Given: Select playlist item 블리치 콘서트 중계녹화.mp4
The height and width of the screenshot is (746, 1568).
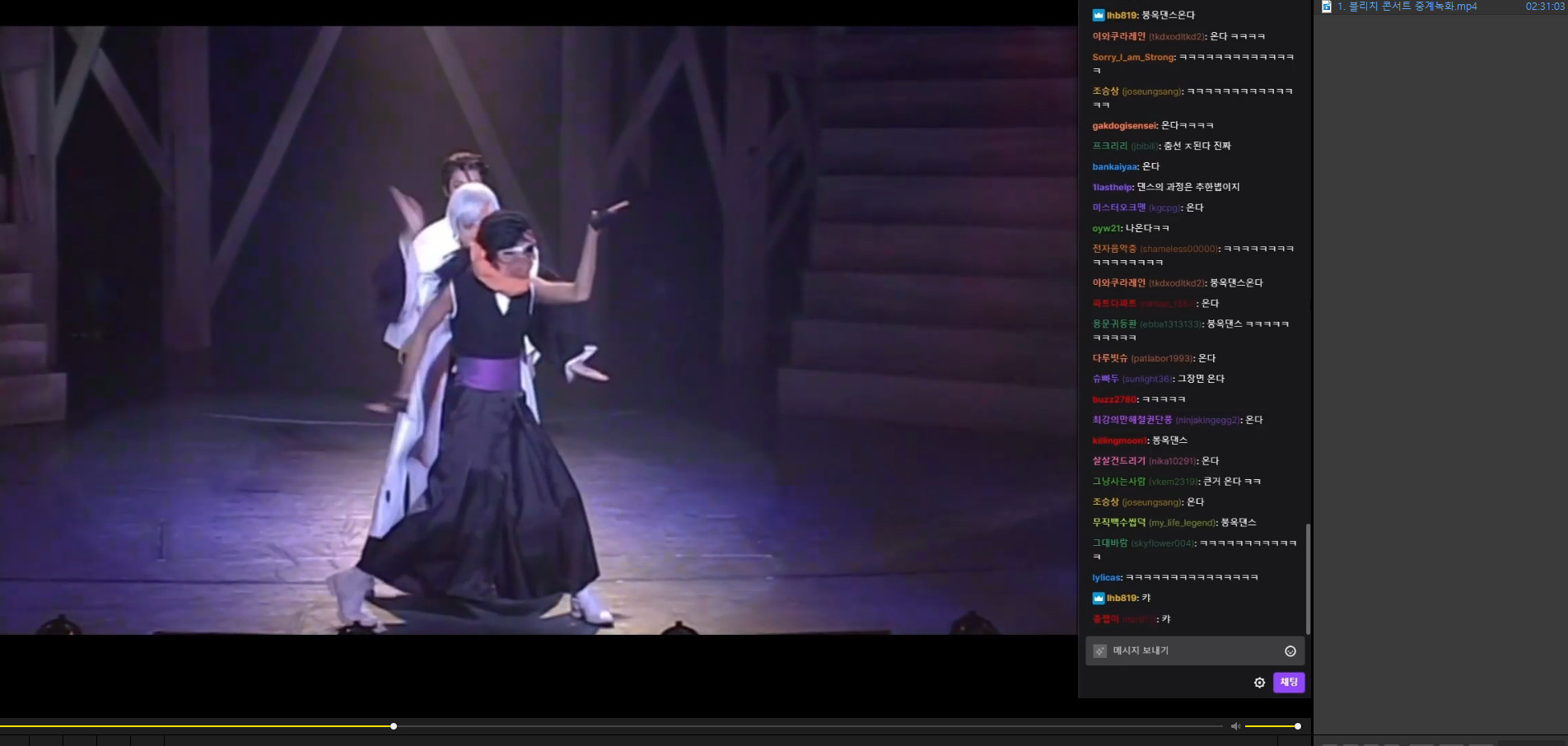Looking at the screenshot, I should pos(1407,7).
